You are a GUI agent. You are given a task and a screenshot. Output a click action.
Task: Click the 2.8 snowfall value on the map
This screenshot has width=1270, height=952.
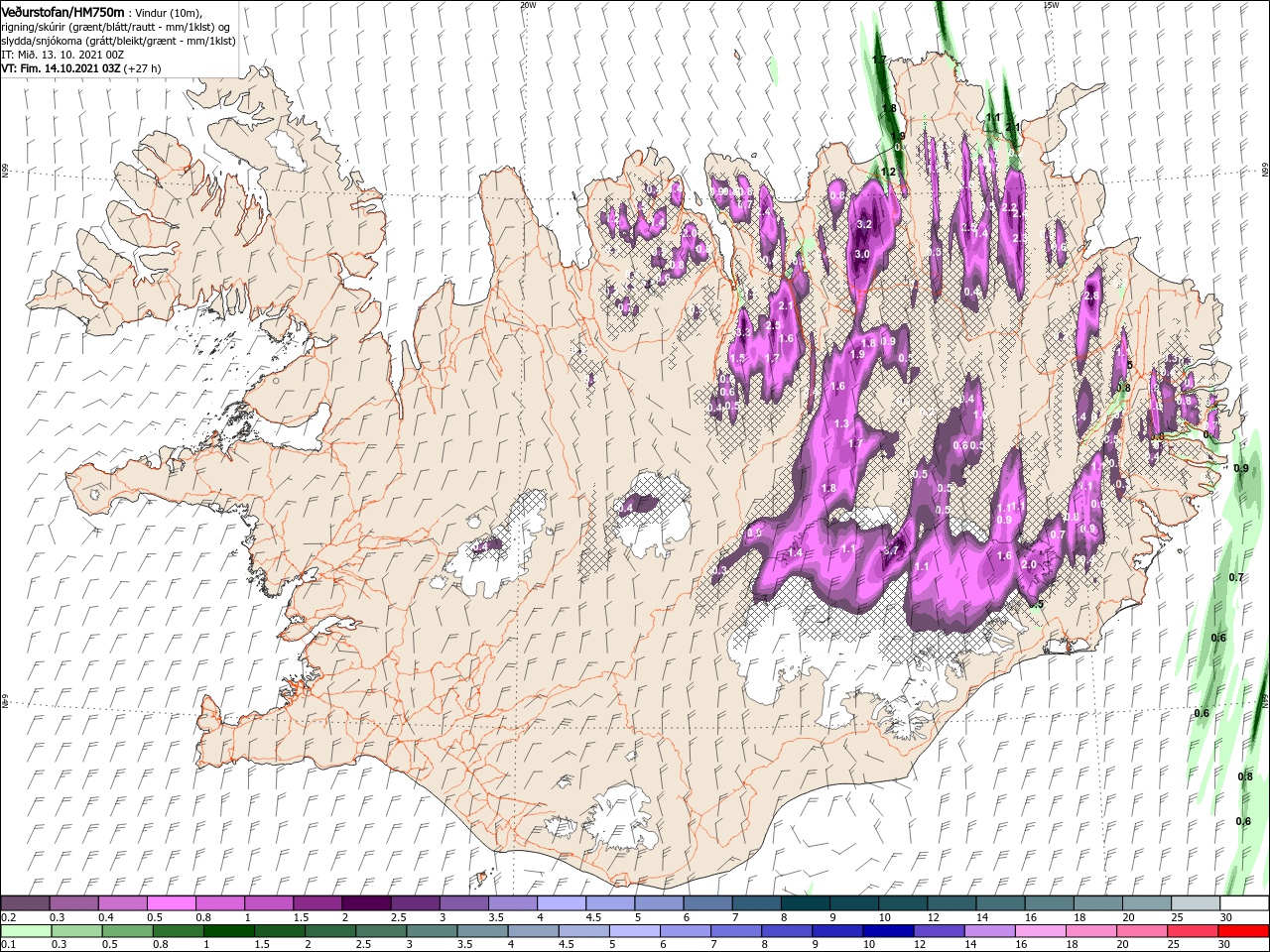click(1092, 296)
